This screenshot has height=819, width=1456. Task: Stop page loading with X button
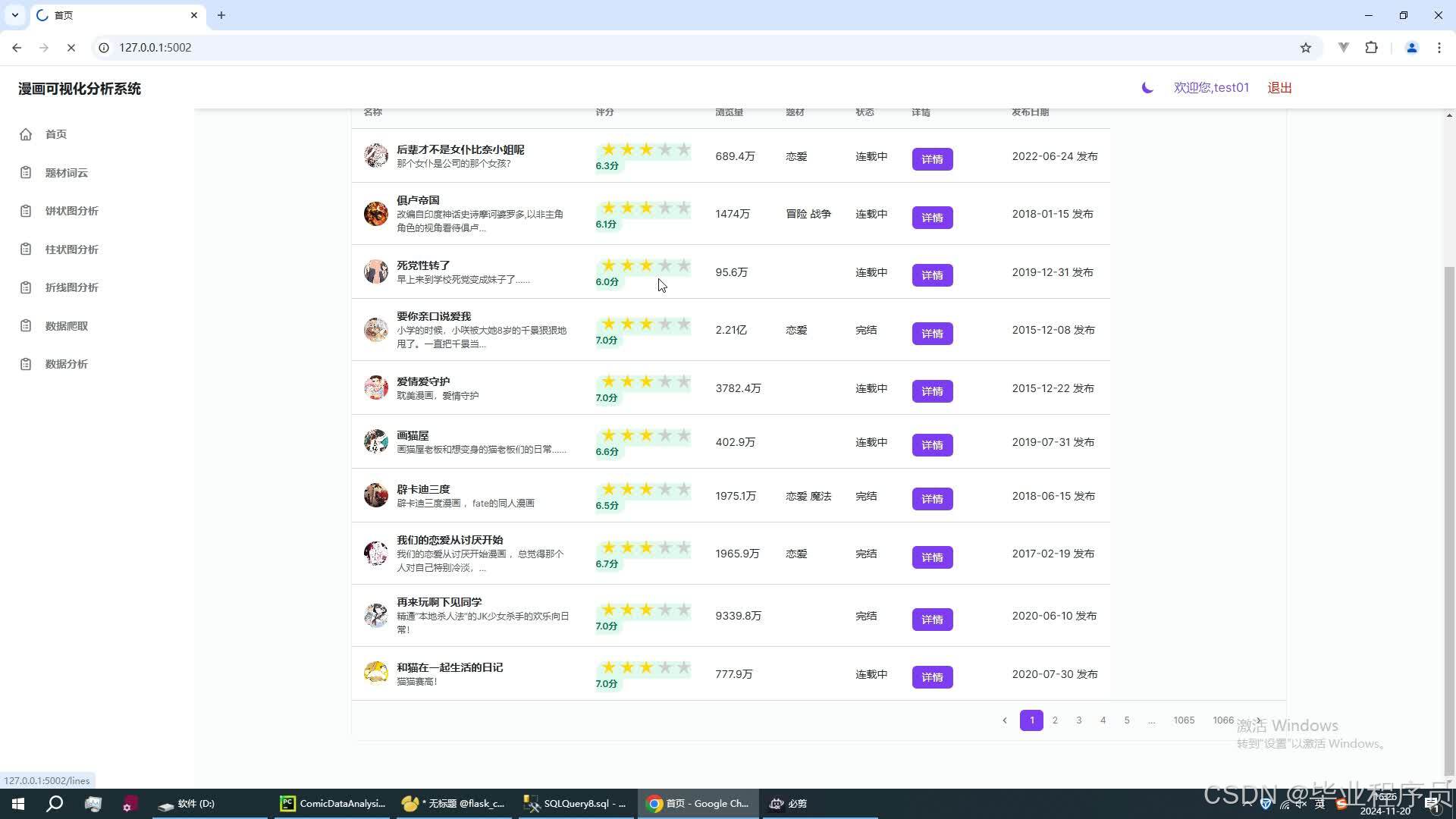(x=71, y=47)
